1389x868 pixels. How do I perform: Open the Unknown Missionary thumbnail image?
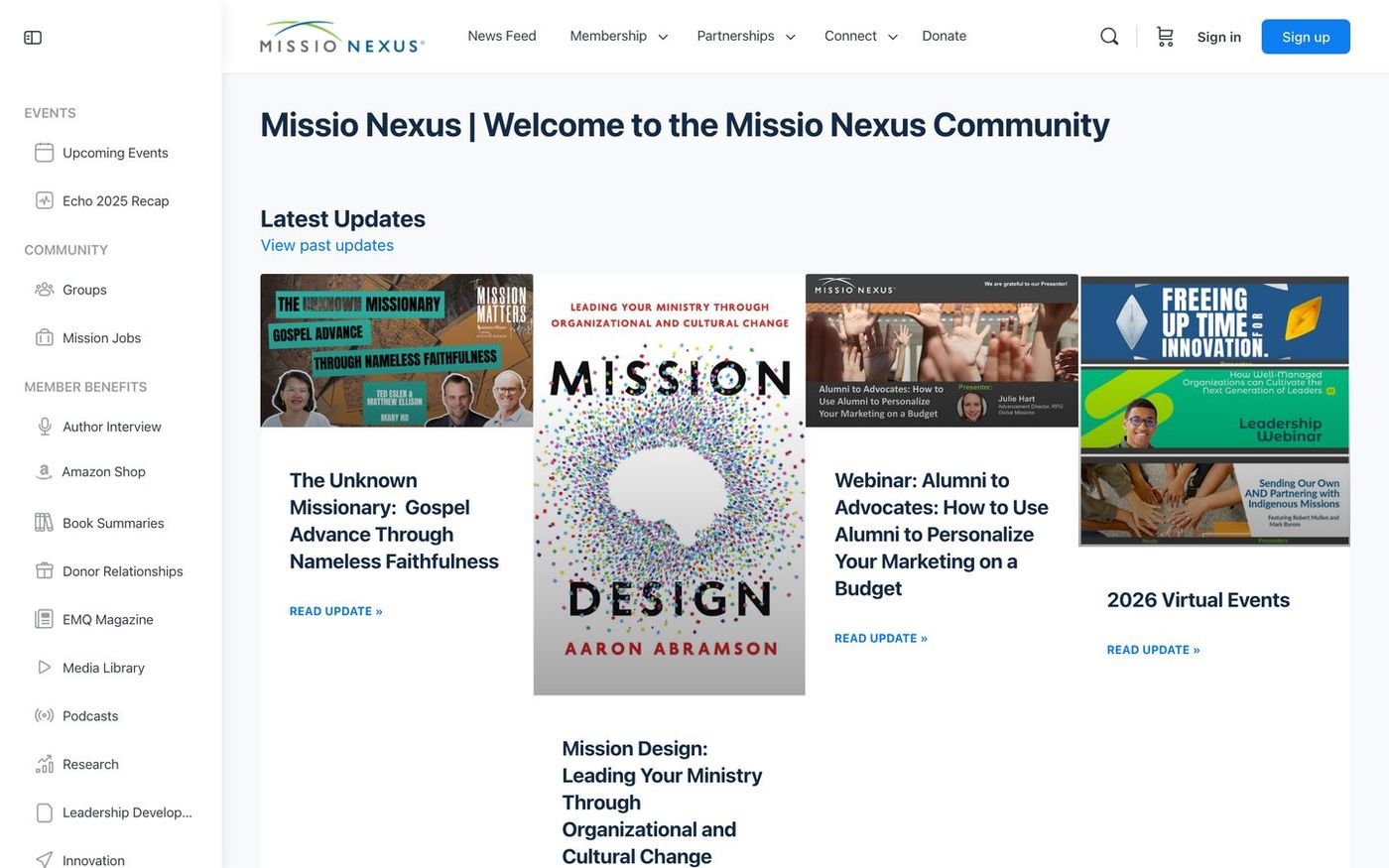click(x=397, y=350)
